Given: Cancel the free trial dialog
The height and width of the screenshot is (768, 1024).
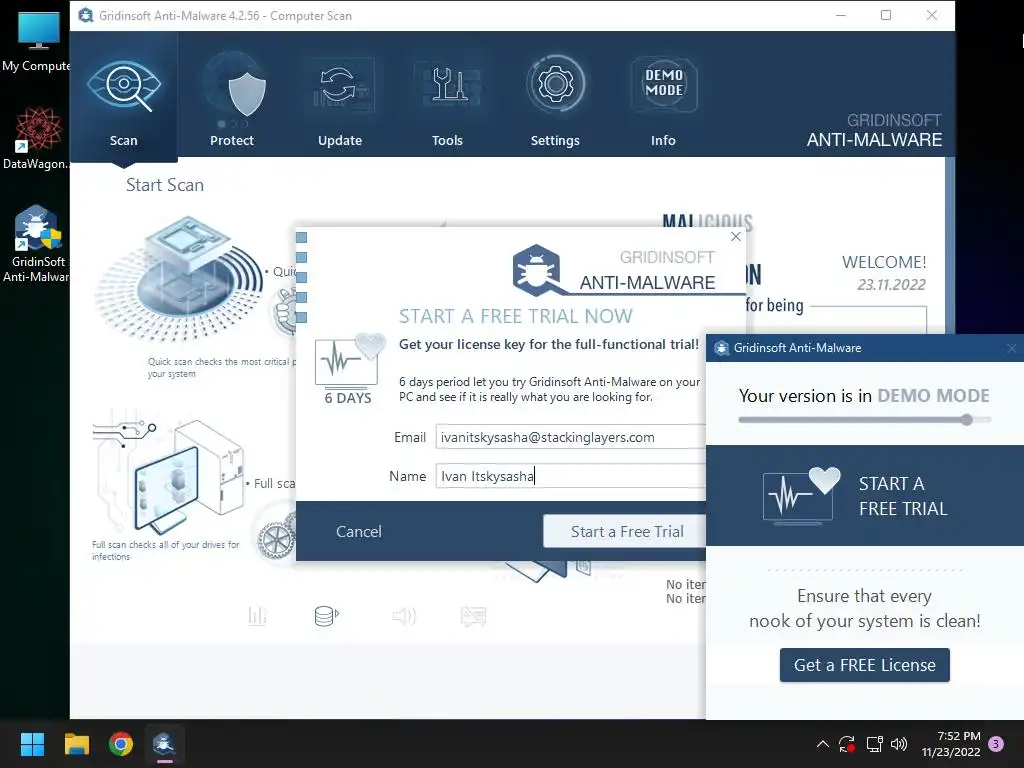Looking at the screenshot, I should pyautogui.click(x=359, y=532).
